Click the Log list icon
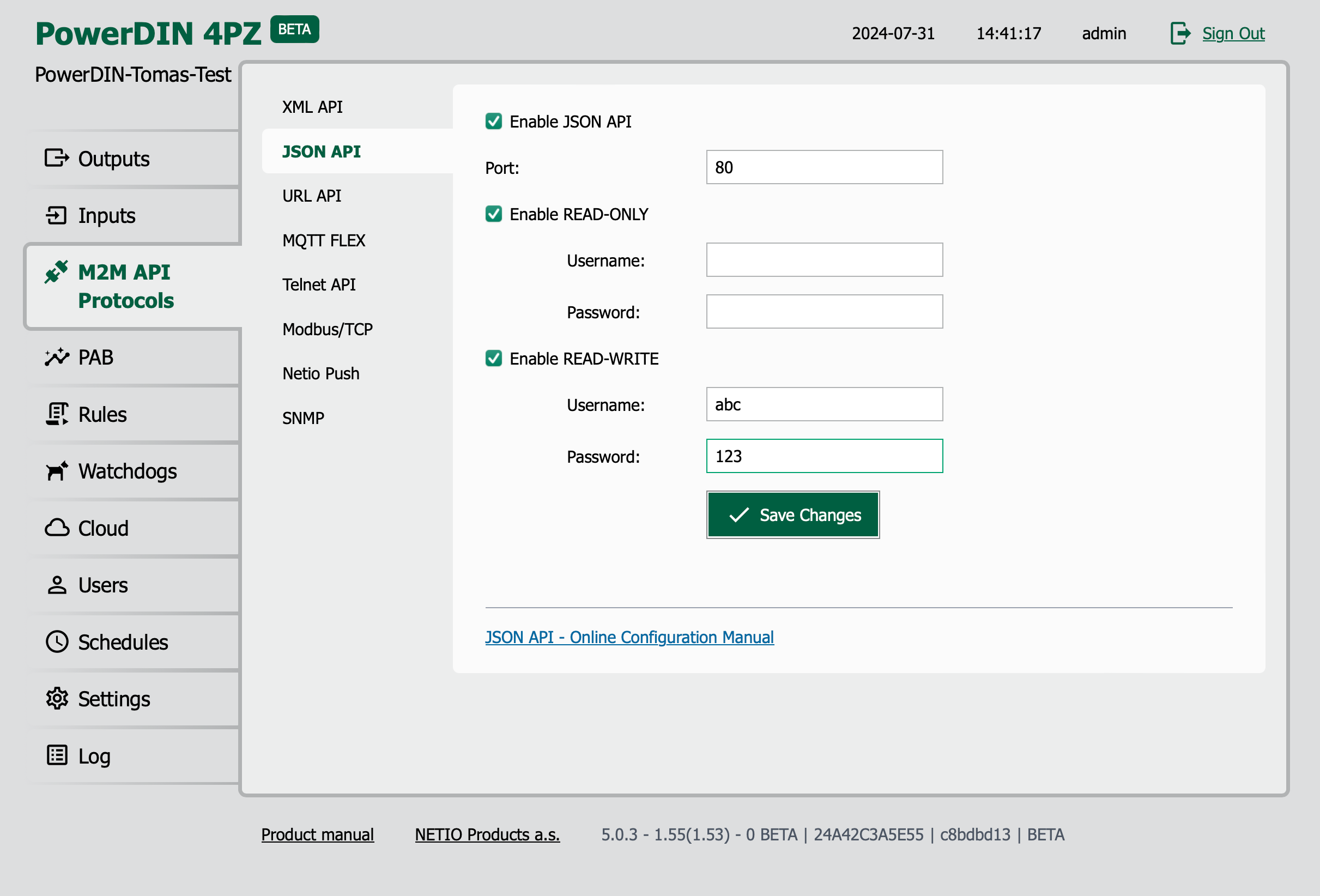Screen dimensions: 1320x896 (57, 756)
